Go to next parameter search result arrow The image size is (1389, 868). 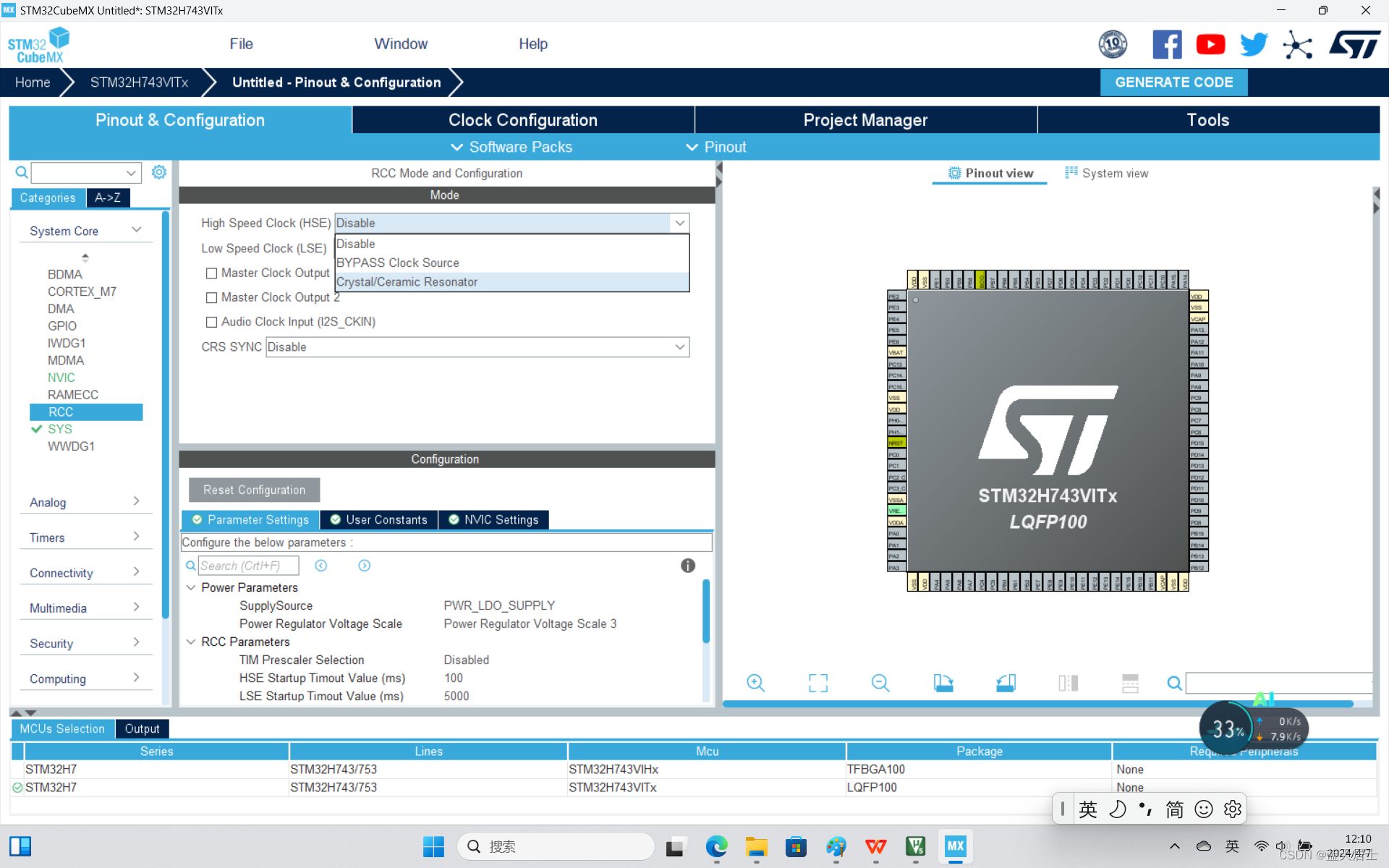pyautogui.click(x=365, y=566)
